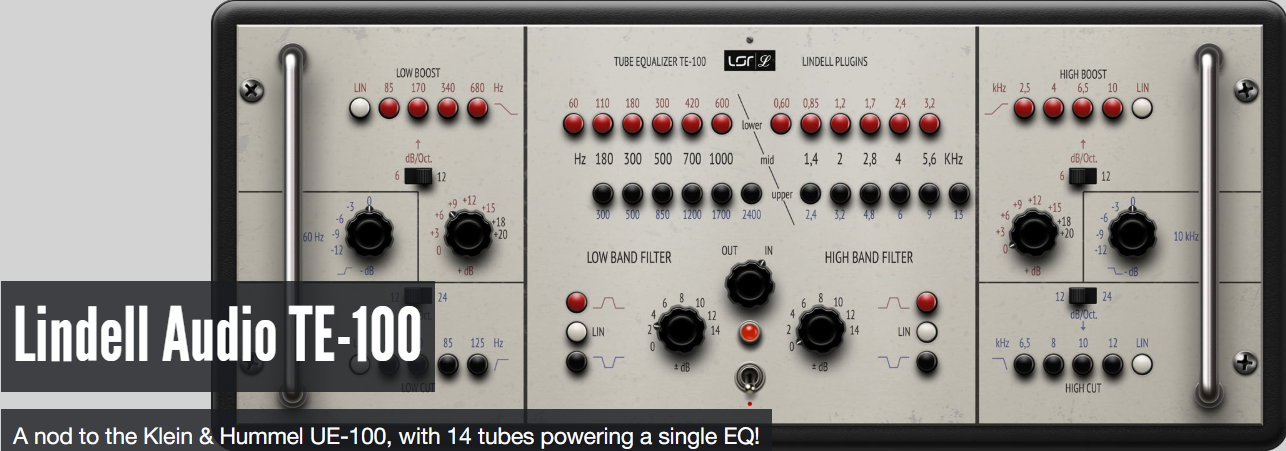The width and height of the screenshot is (1286, 451).
Task: Select the black upper 300 Hz button
Action: [x=603, y=194]
